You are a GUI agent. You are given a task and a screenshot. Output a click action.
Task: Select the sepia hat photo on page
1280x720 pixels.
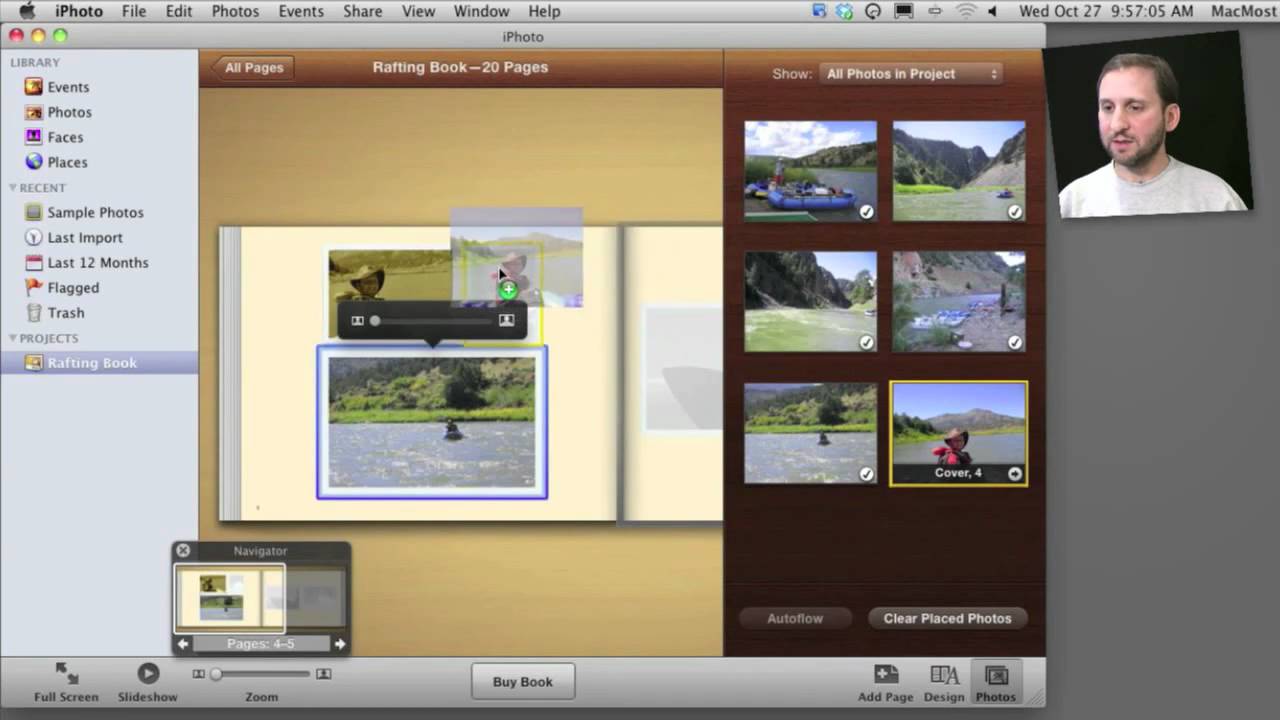(x=388, y=276)
